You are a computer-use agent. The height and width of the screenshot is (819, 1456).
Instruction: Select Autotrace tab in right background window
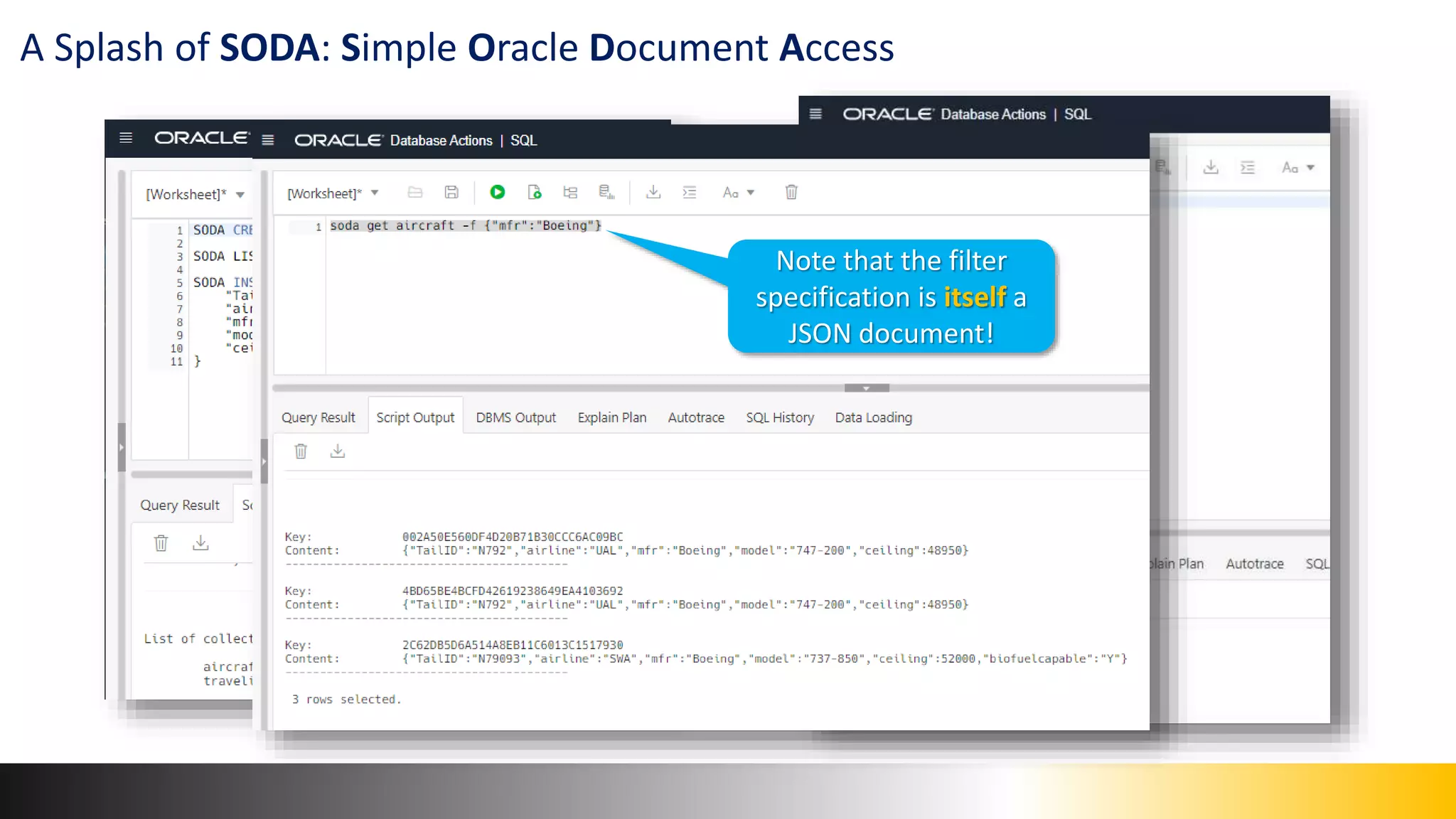pos(1255,564)
